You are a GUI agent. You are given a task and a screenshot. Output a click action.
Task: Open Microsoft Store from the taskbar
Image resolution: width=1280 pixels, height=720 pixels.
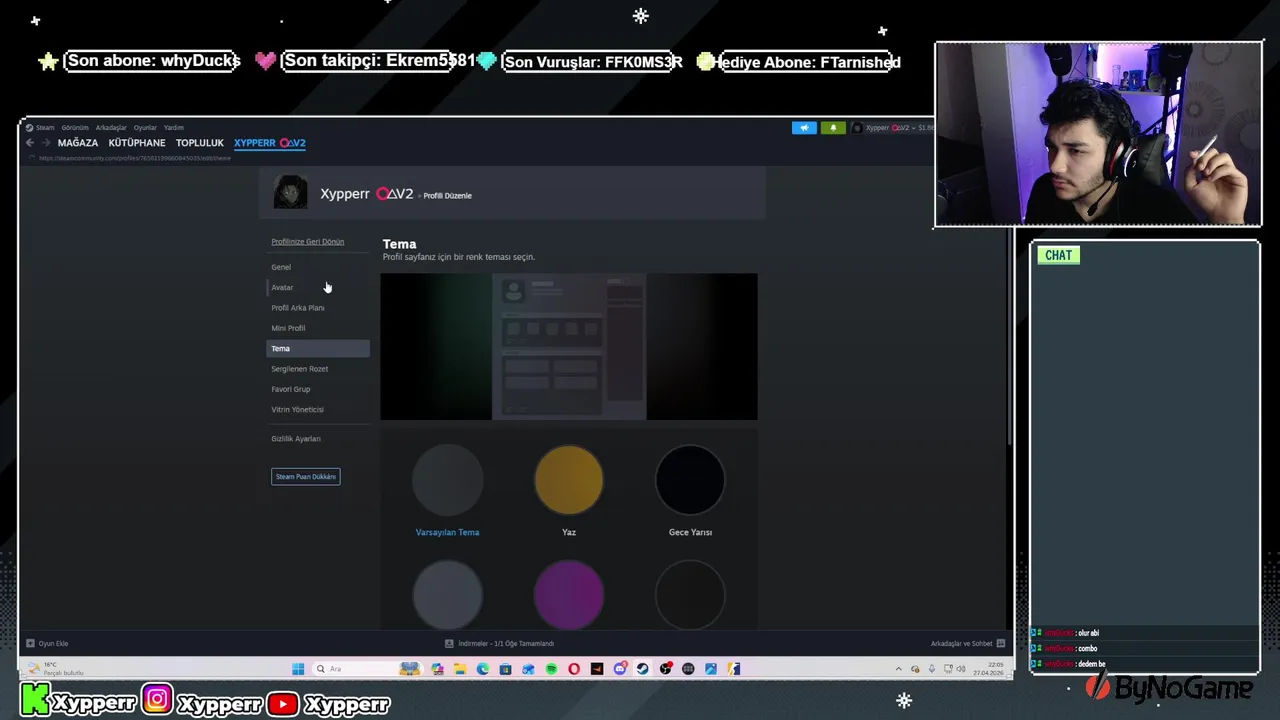(505, 669)
